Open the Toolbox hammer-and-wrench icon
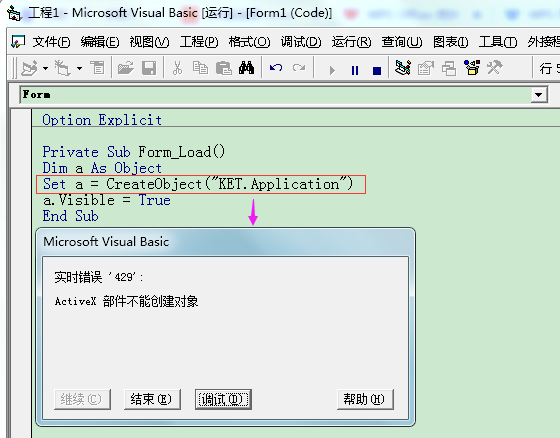This screenshot has height=438, width=560. tap(495, 68)
